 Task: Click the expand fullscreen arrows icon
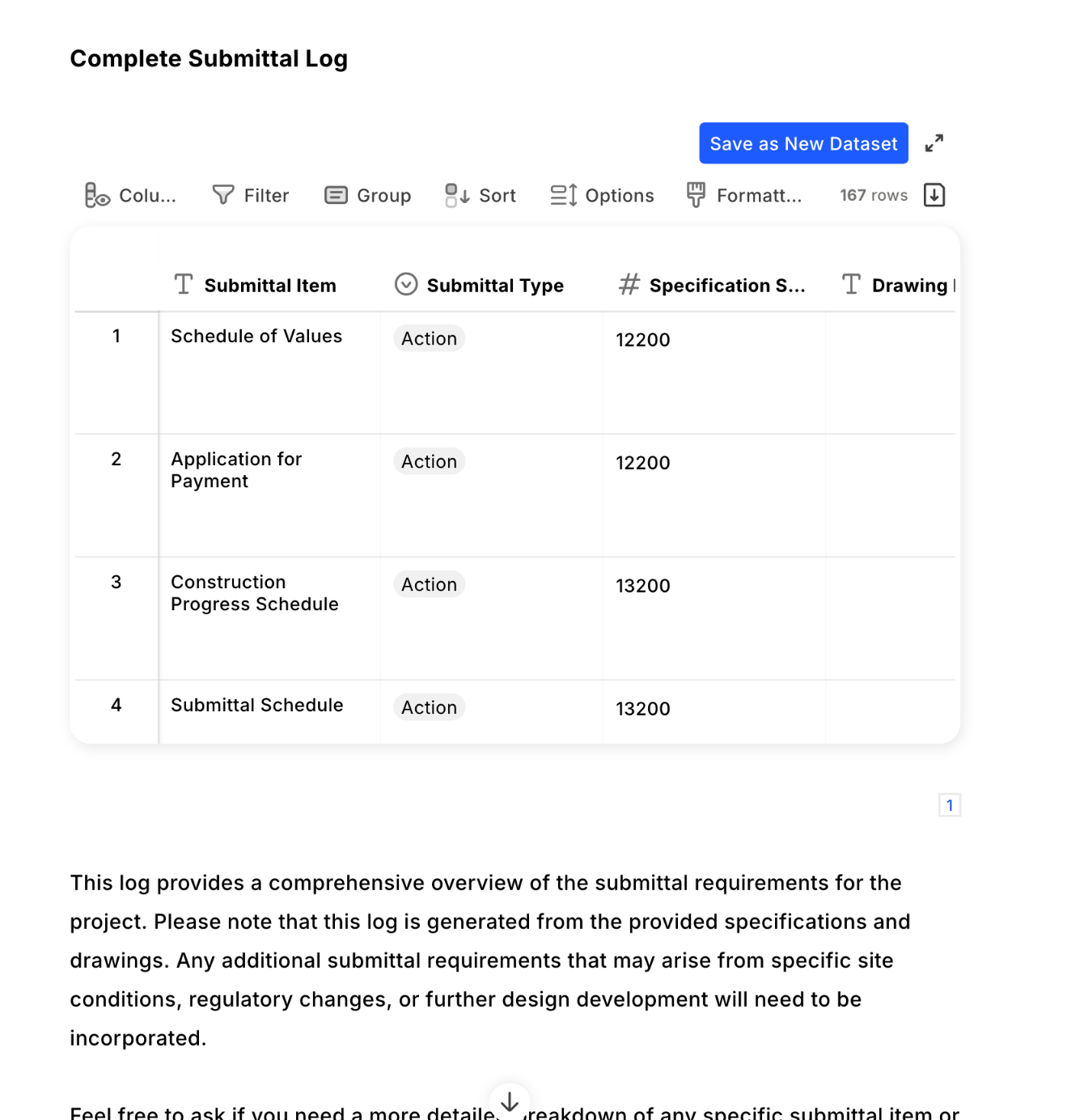coord(934,143)
